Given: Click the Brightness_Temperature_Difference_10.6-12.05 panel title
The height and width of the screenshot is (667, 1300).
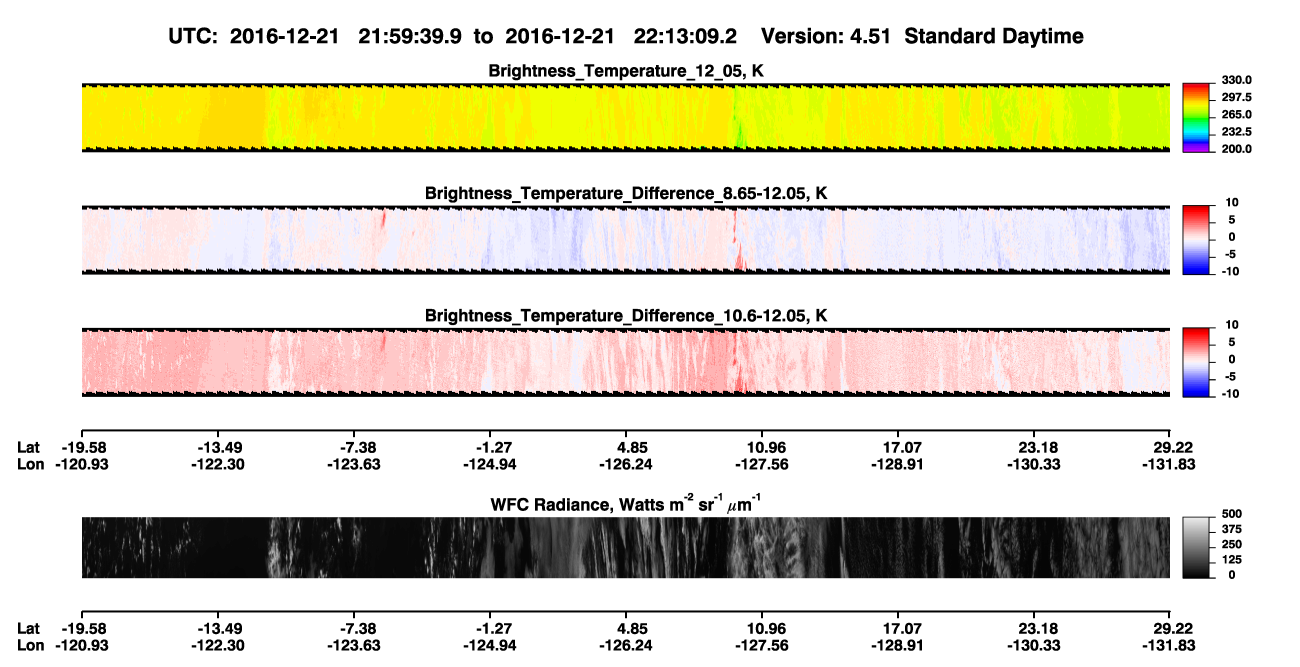Looking at the screenshot, I should [x=626, y=316].
